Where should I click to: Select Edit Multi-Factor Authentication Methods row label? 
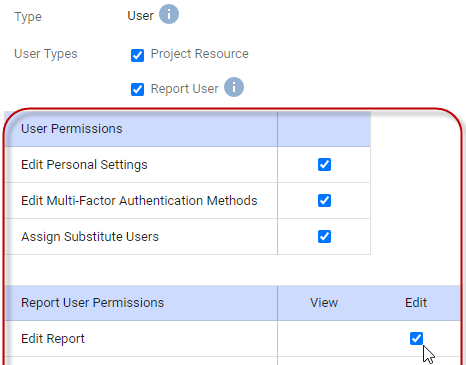(x=139, y=201)
